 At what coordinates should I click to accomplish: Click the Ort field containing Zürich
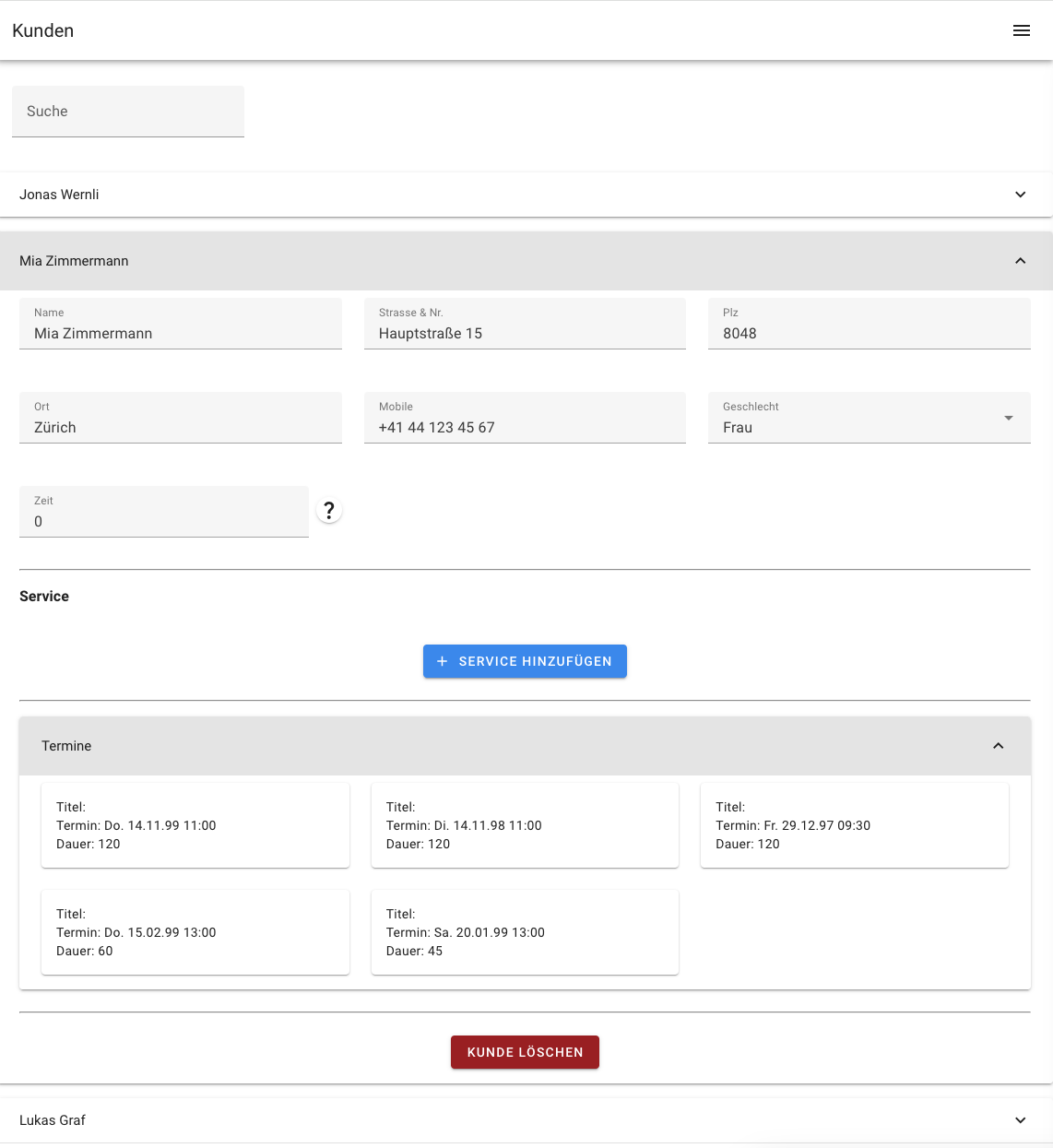click(181, 427)
